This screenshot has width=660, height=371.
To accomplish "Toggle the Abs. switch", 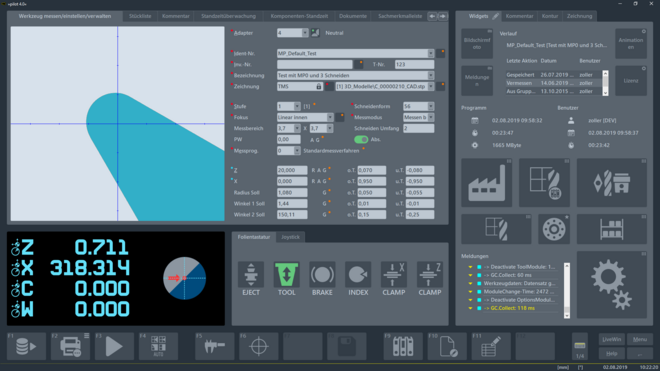I will tap(361, 139).
